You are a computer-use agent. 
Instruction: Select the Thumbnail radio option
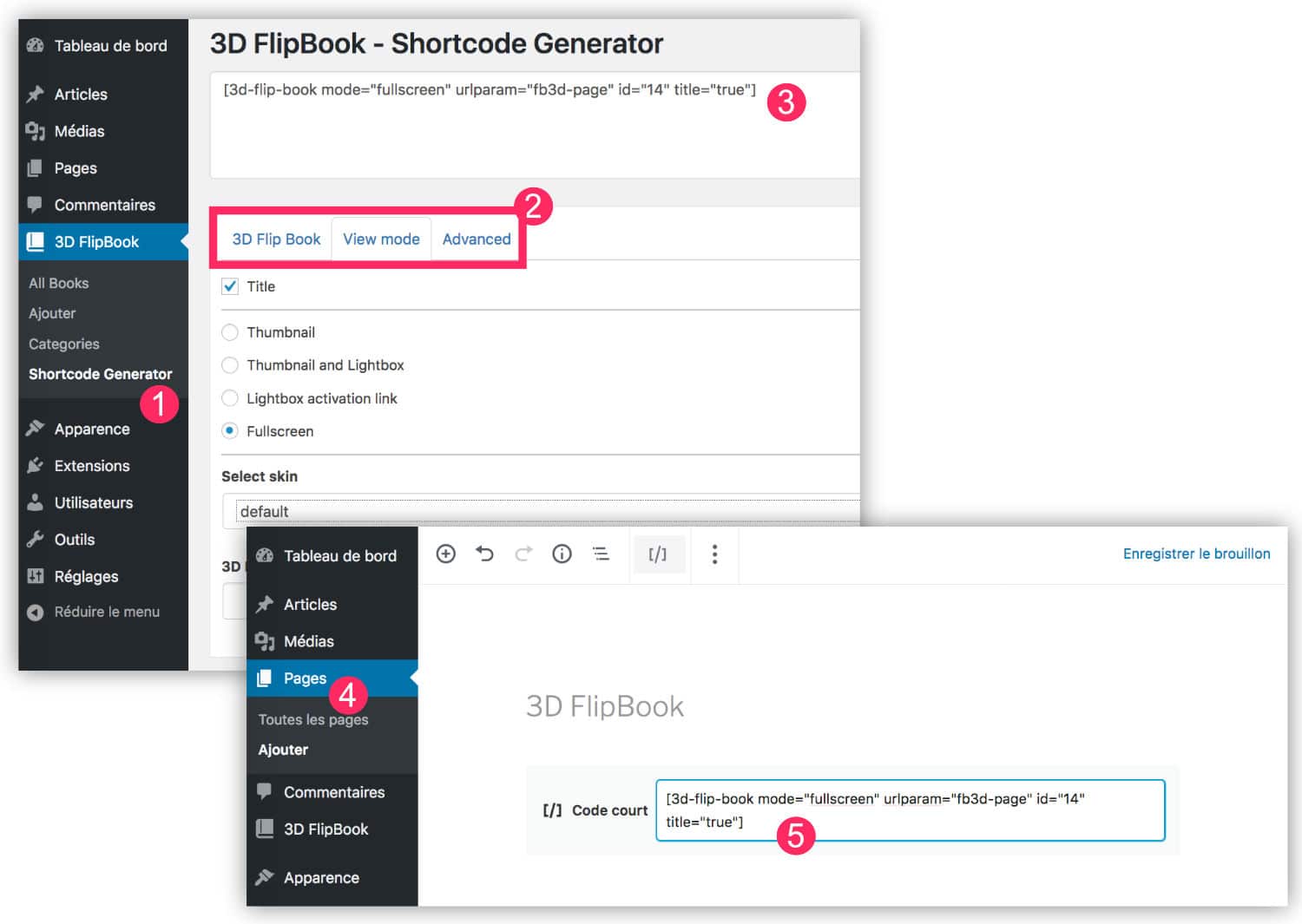230,332
